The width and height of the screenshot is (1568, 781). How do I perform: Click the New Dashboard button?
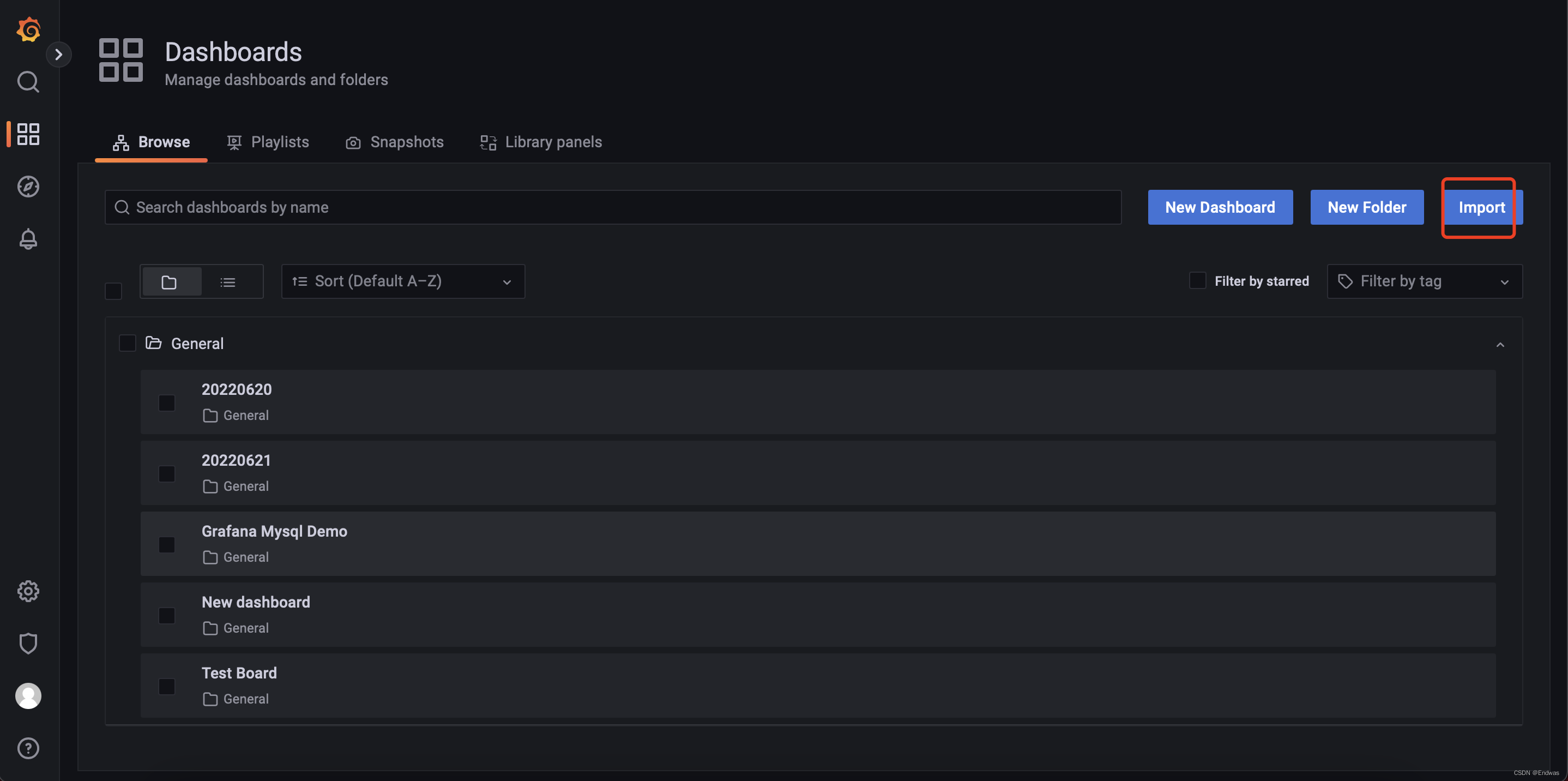tap(1220, 208)
